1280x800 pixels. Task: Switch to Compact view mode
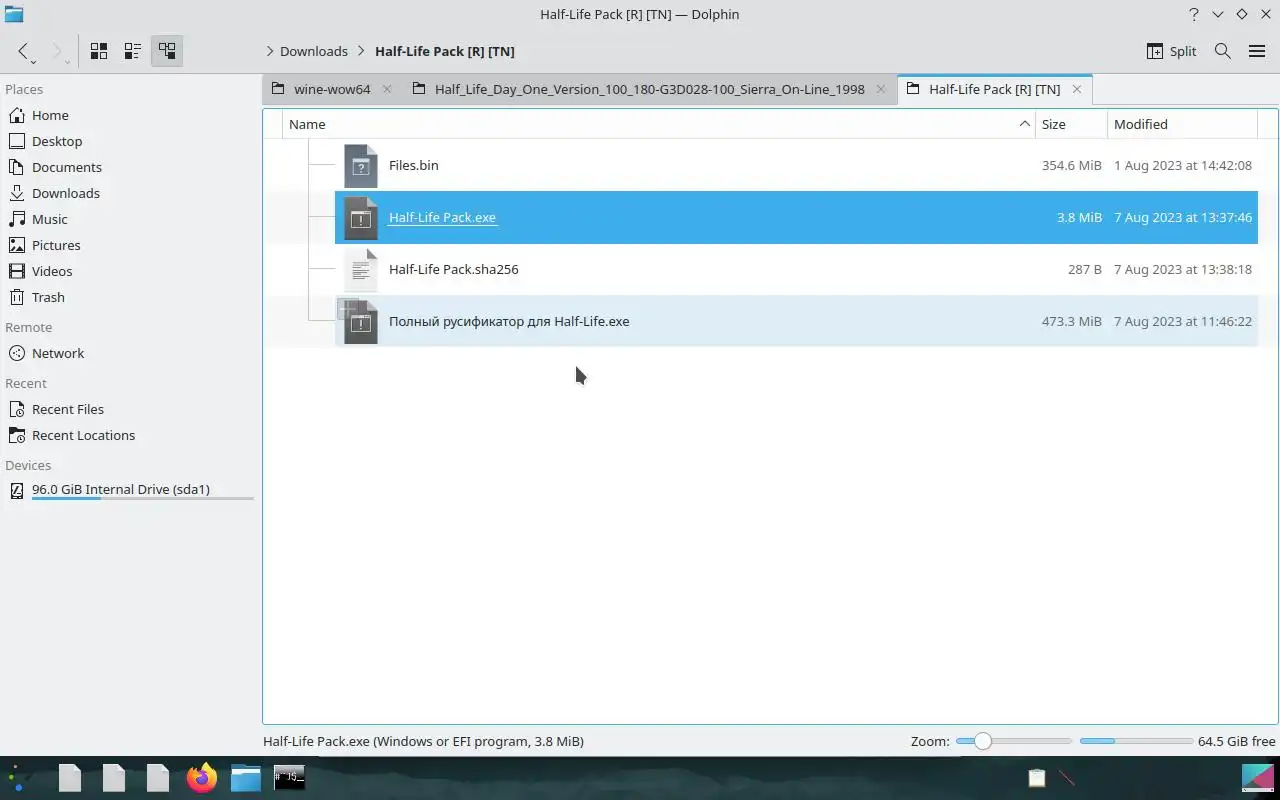[x=133, y=51]
